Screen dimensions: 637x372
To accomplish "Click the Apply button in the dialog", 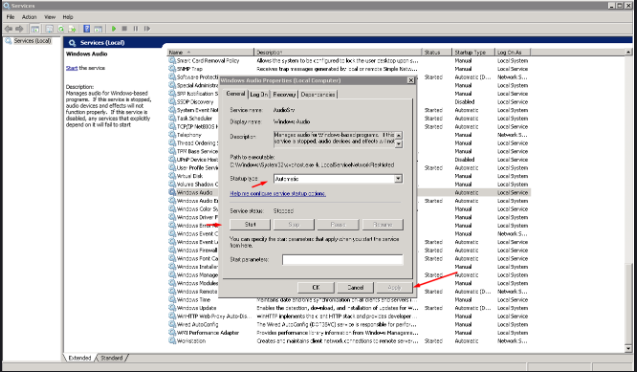I will [394, 288].
